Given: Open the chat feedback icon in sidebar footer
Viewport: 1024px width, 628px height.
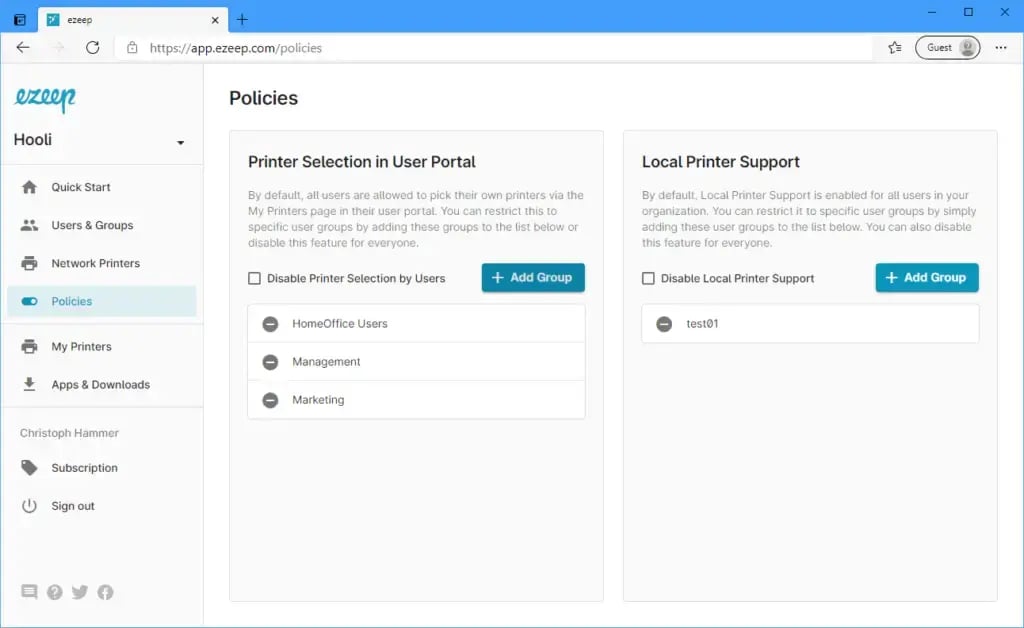Looking at the screenshot, I should (x=29, y=592).
